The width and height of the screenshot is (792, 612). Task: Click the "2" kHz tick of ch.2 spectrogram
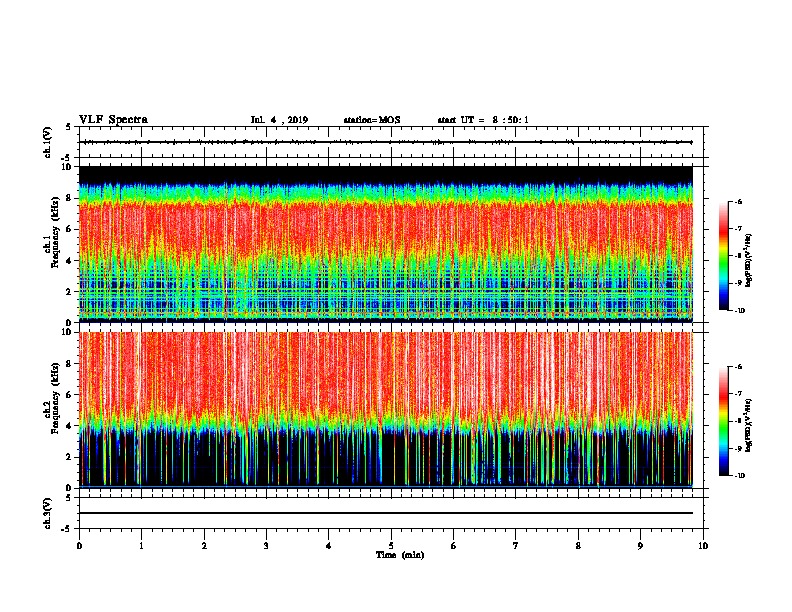pos(69,457)
